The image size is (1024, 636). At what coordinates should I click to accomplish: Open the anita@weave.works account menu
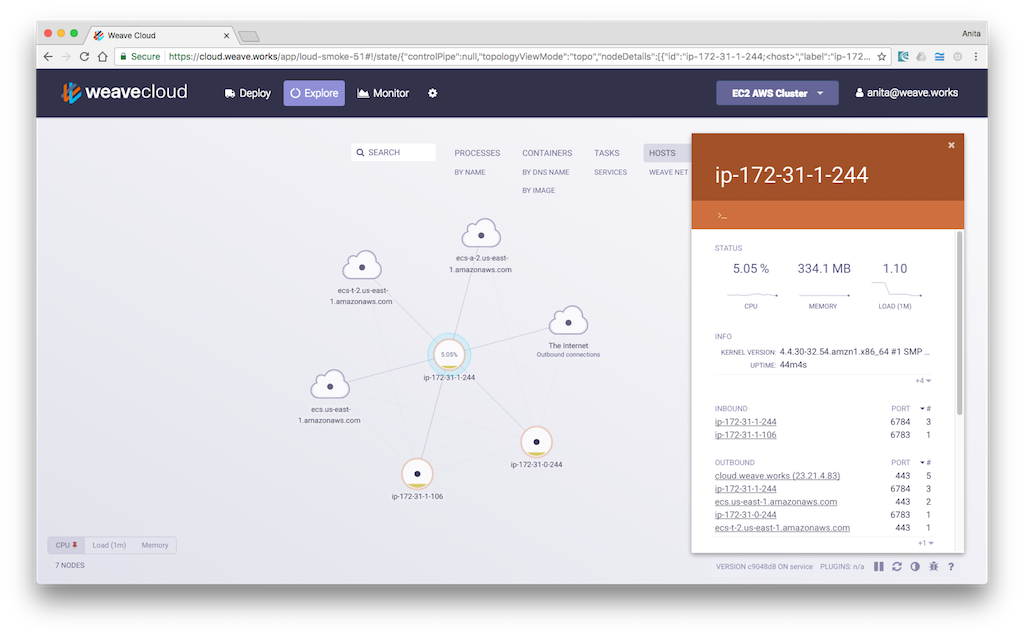coord(906,93)
